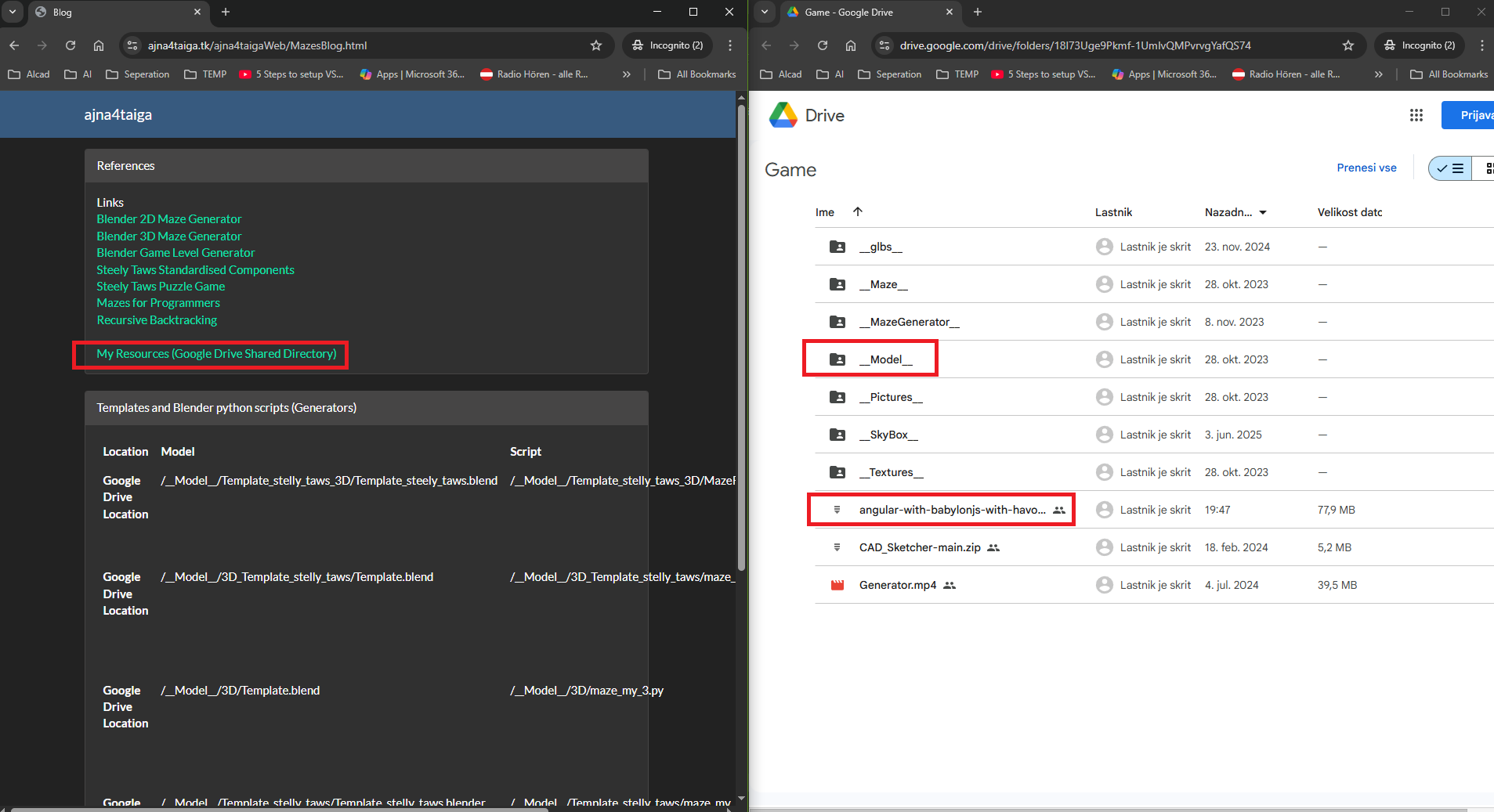Select the Blog browser tab
This screenshot has width=1494, height=812.
(118, 12)
